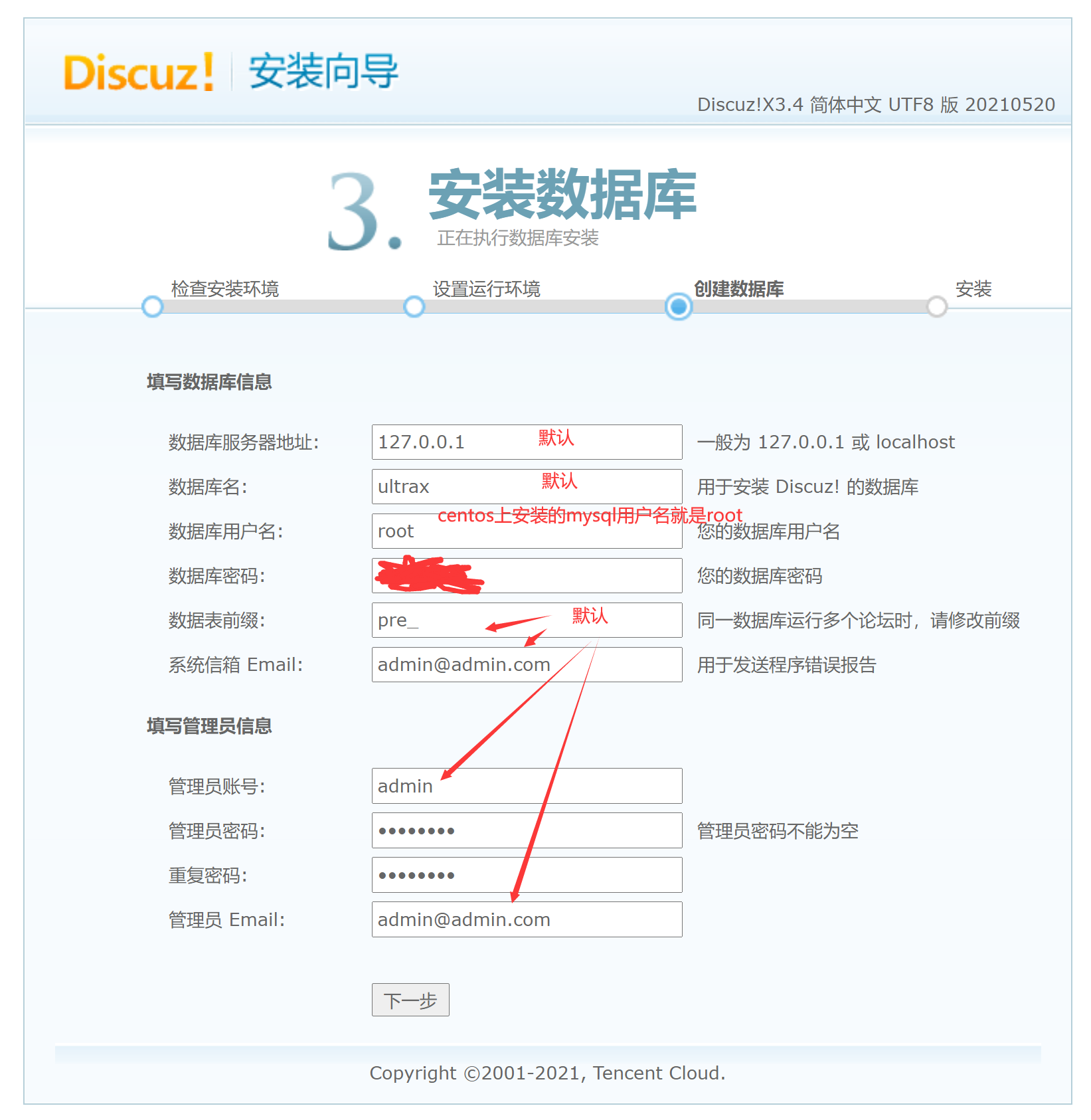Screen dimensions: 1091x1120
Task: Click the 数据库名 label
Action: [x=208, y=487]
